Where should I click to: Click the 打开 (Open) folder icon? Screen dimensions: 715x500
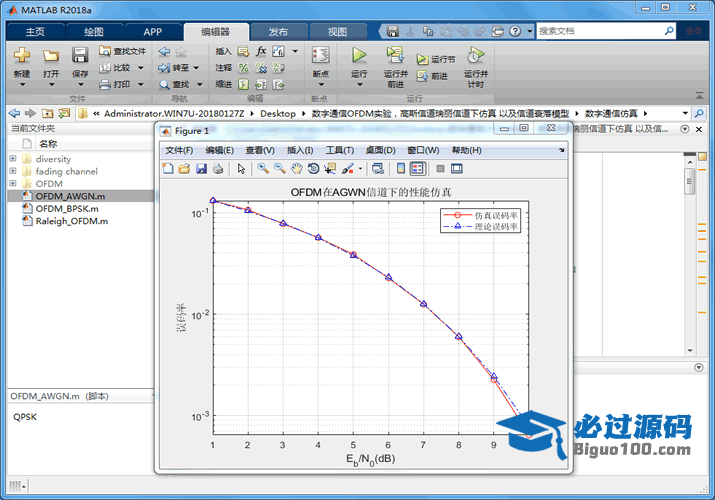point(51,56)
